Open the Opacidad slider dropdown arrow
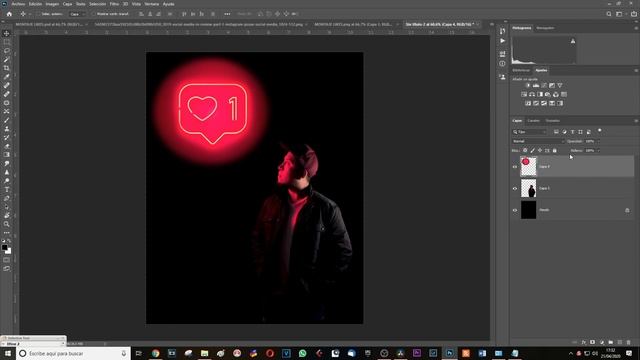Screen dimensions: 640x360 598,141
